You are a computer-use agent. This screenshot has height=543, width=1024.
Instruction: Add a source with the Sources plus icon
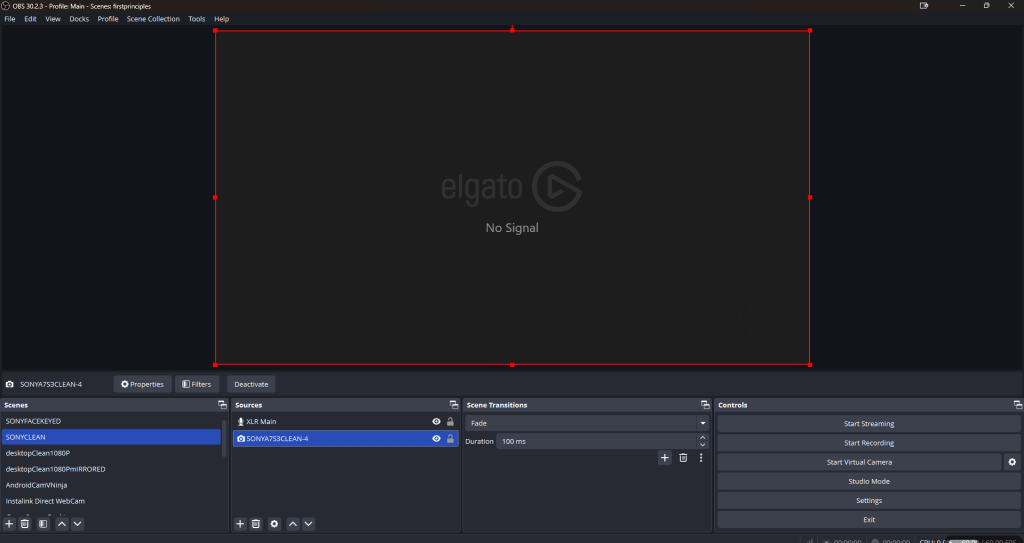pyautogui.click(x=240, y=523)
